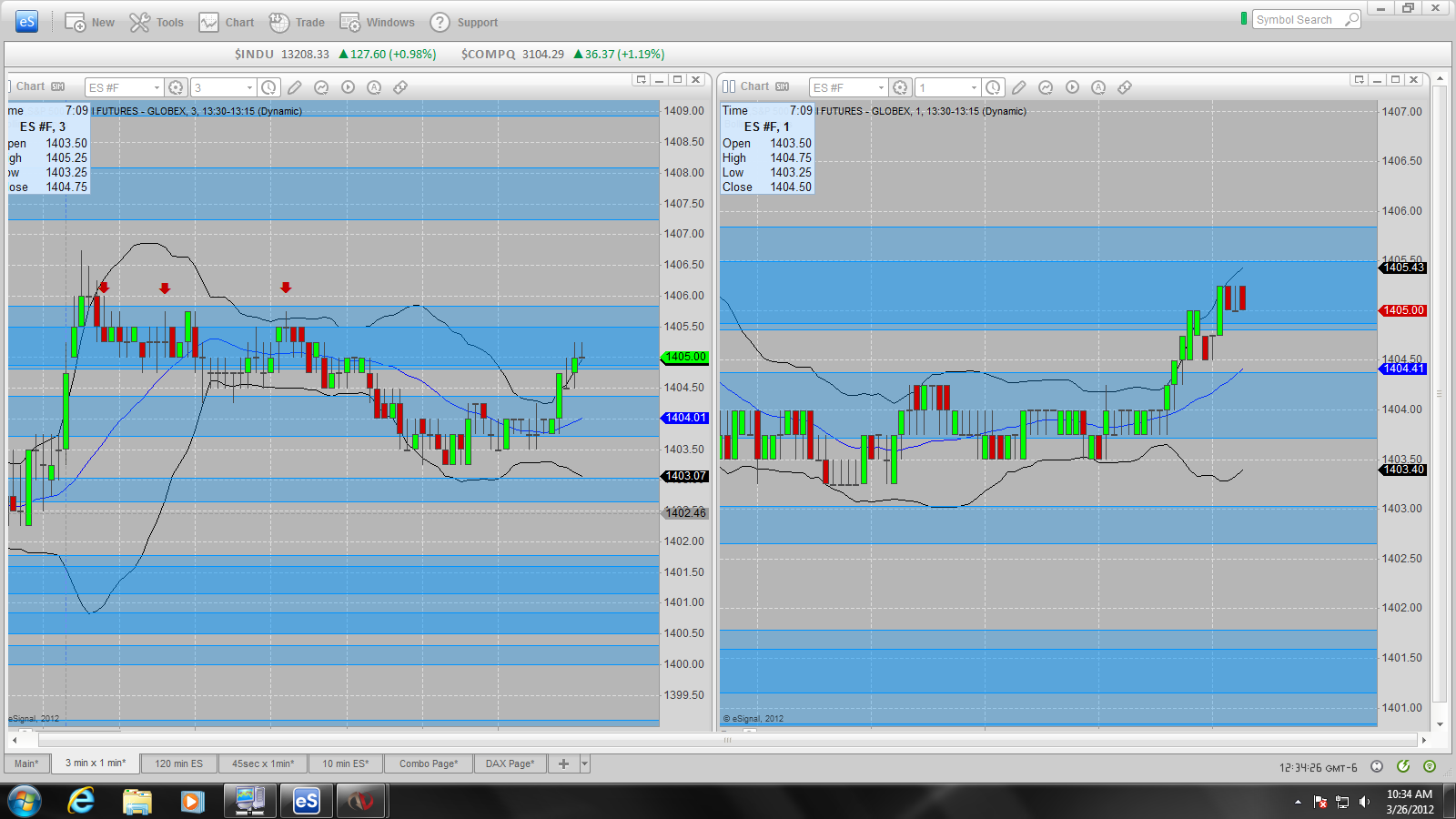This screenshot has width=1456, height=819.
Task: Click the 1404.01 blue price label on left chart
Action: [685, 418]
